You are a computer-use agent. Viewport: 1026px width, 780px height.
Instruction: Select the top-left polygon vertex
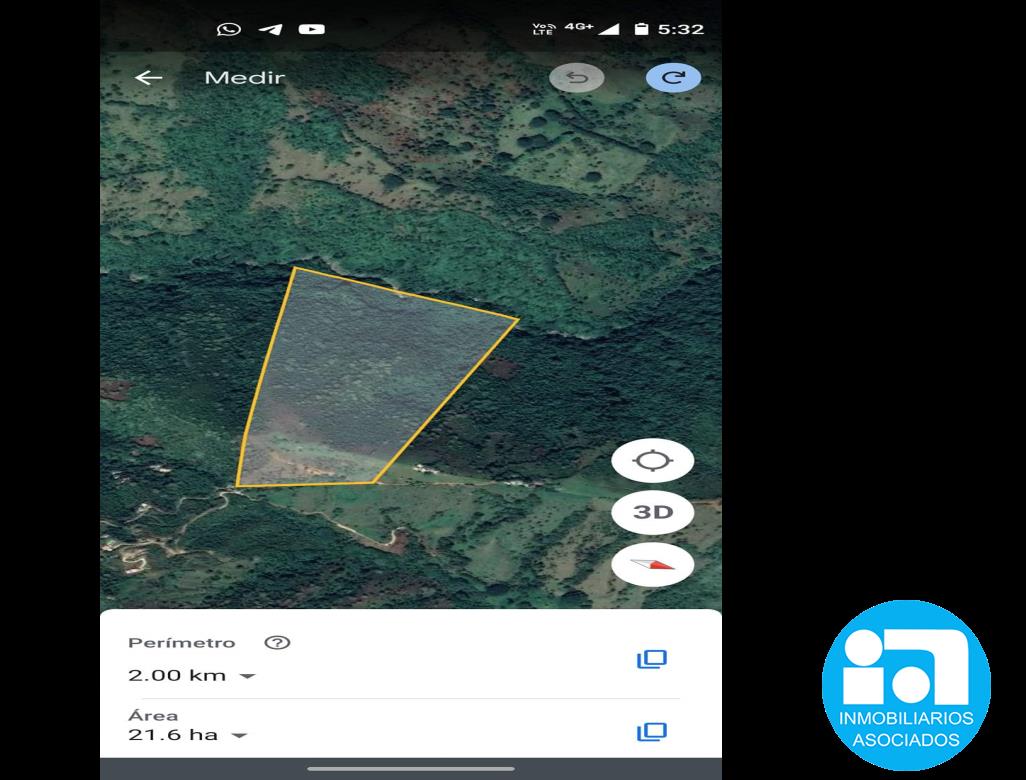295,268
